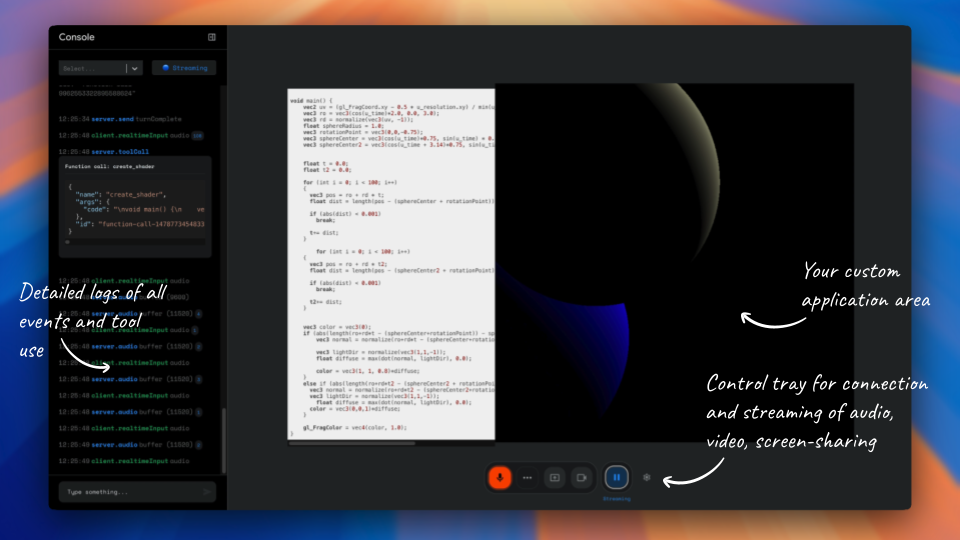Open the log filter Select dropdown
The height and width of the screenshot is (540, 960).
[x=92, y=68]
